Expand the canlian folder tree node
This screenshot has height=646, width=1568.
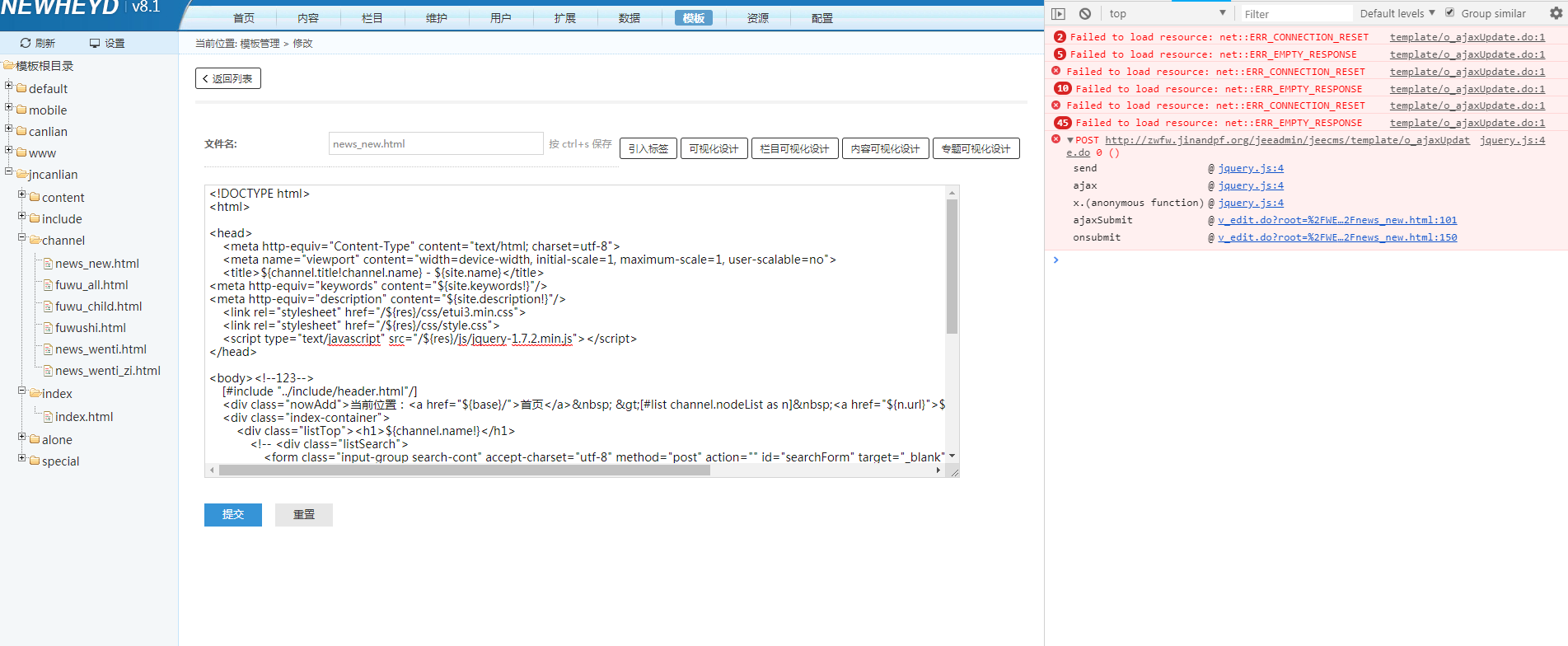coord(9,129)
